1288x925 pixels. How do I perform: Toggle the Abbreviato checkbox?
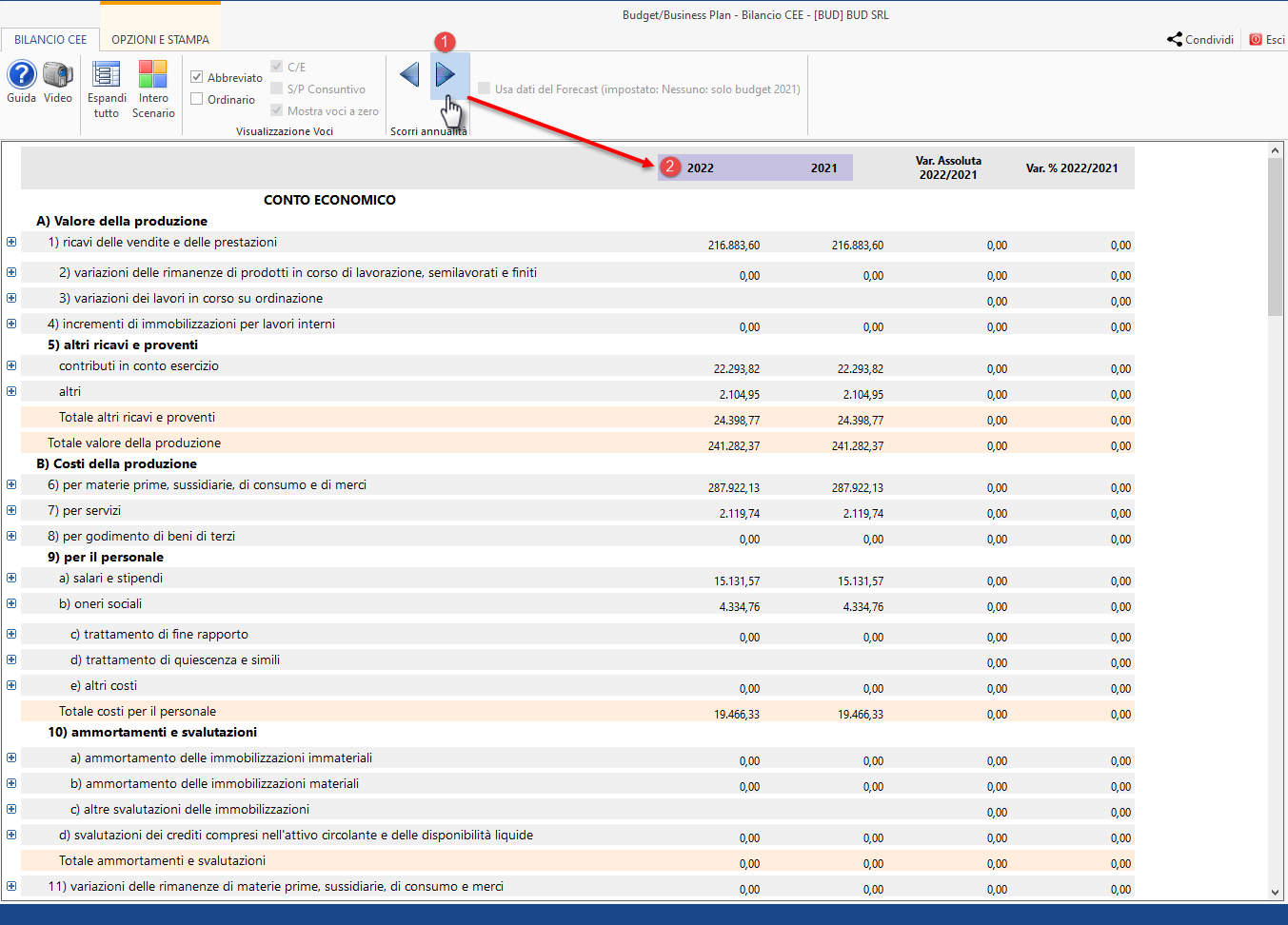[x=197, y=77]
